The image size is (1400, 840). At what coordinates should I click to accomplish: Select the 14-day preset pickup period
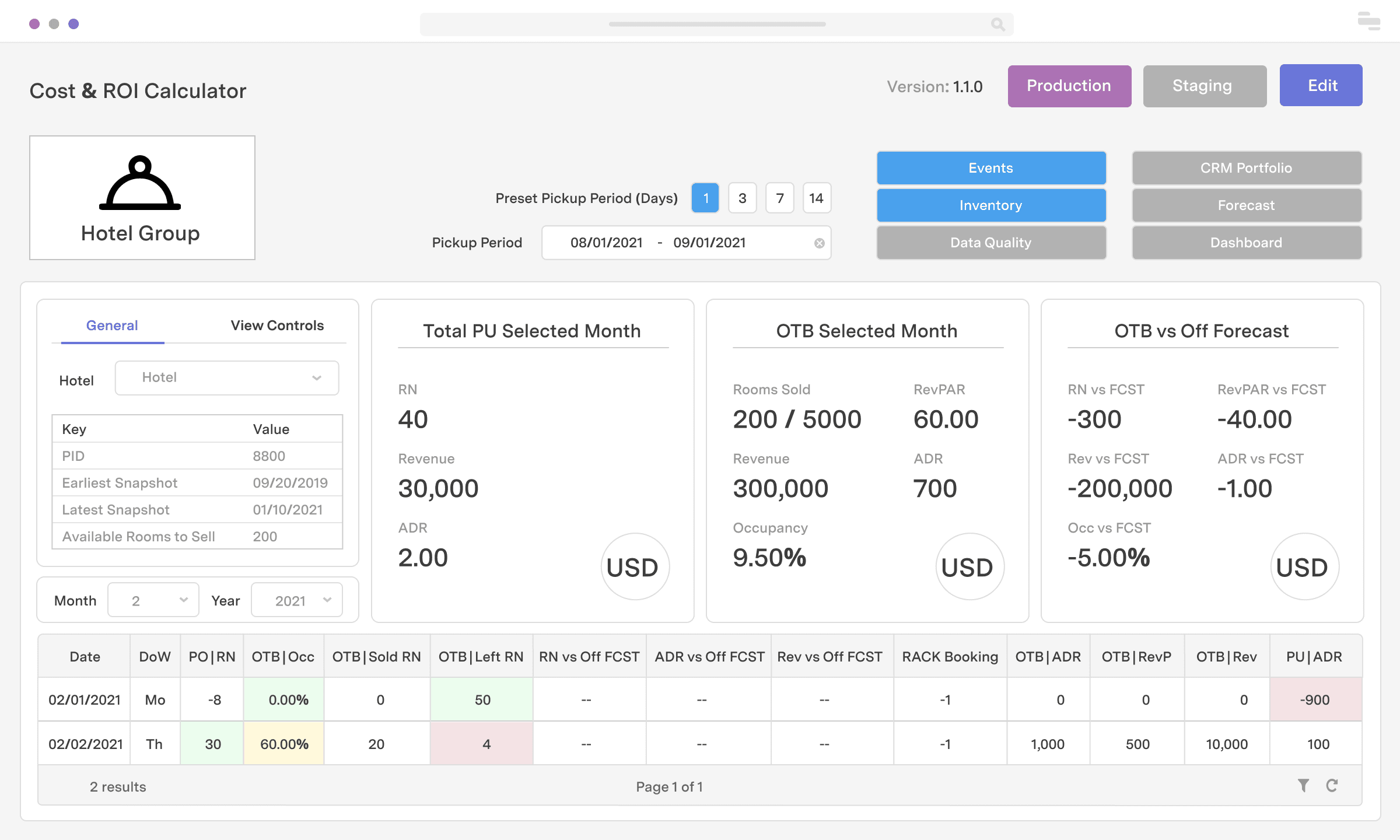[816, 198]
